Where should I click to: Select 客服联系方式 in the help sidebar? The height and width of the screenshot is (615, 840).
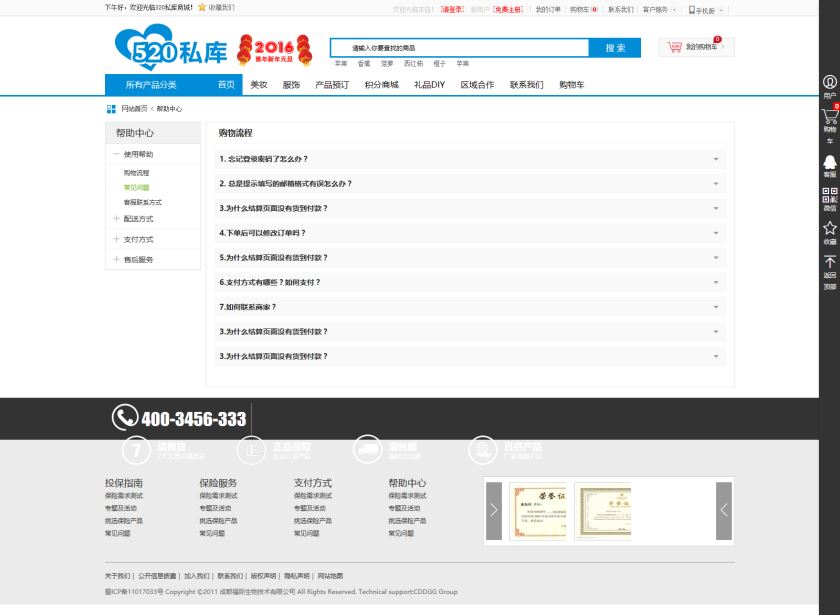pyautogui.click(x=142, y=202)
